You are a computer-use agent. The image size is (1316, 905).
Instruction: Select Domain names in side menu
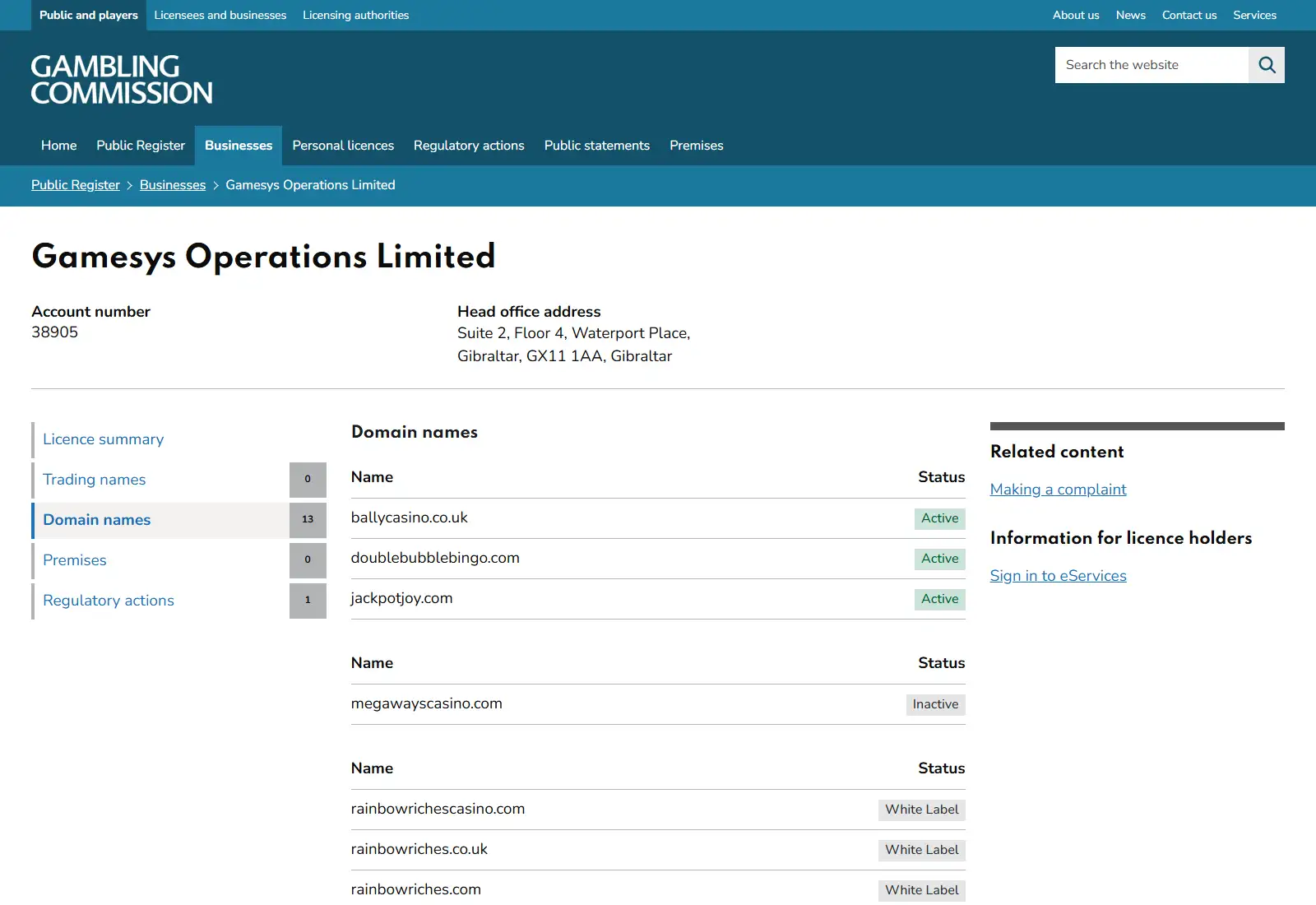coord(178,520)
